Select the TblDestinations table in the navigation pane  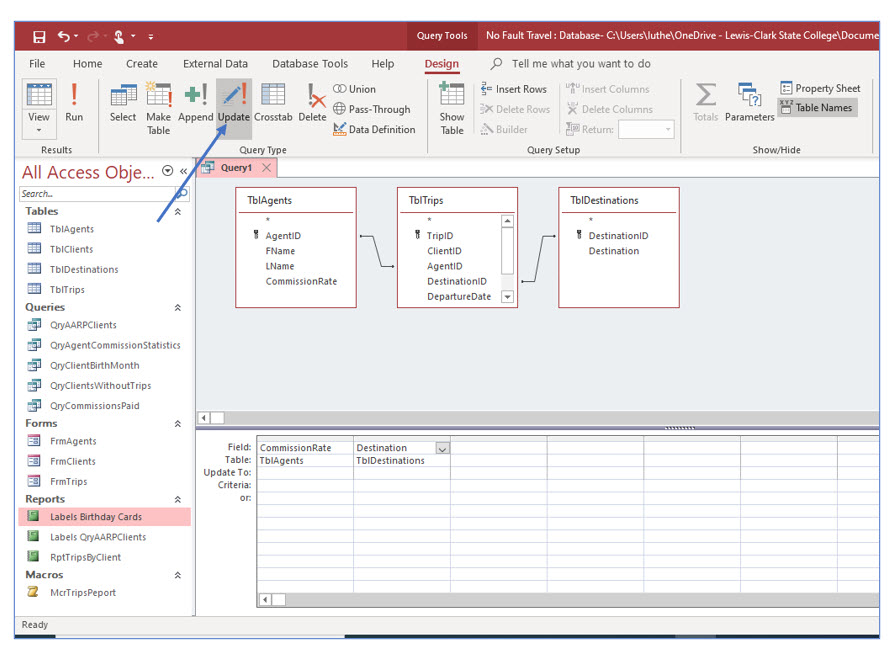pos(84,270)
